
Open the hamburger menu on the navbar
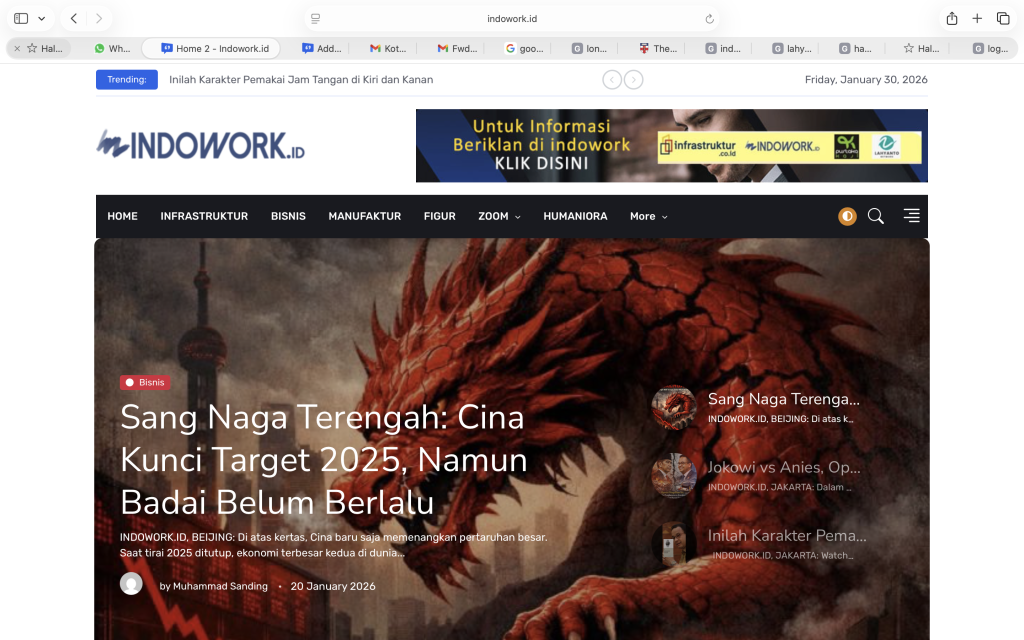click(911, 216)
